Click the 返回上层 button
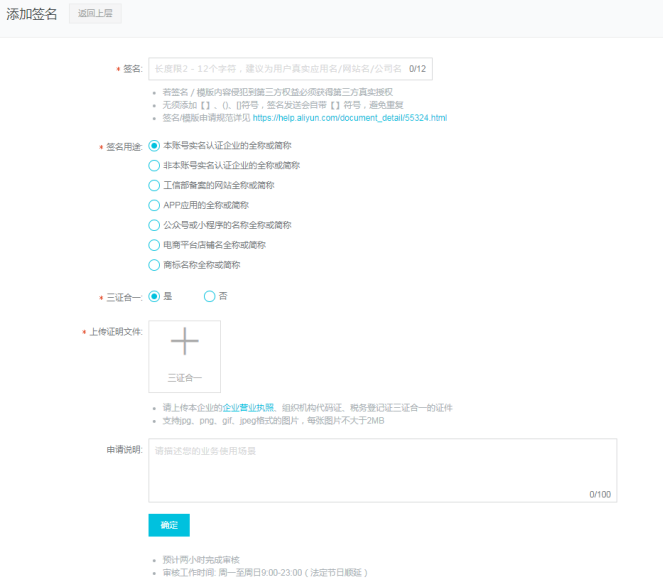663x581 pixels. point(95,14)
